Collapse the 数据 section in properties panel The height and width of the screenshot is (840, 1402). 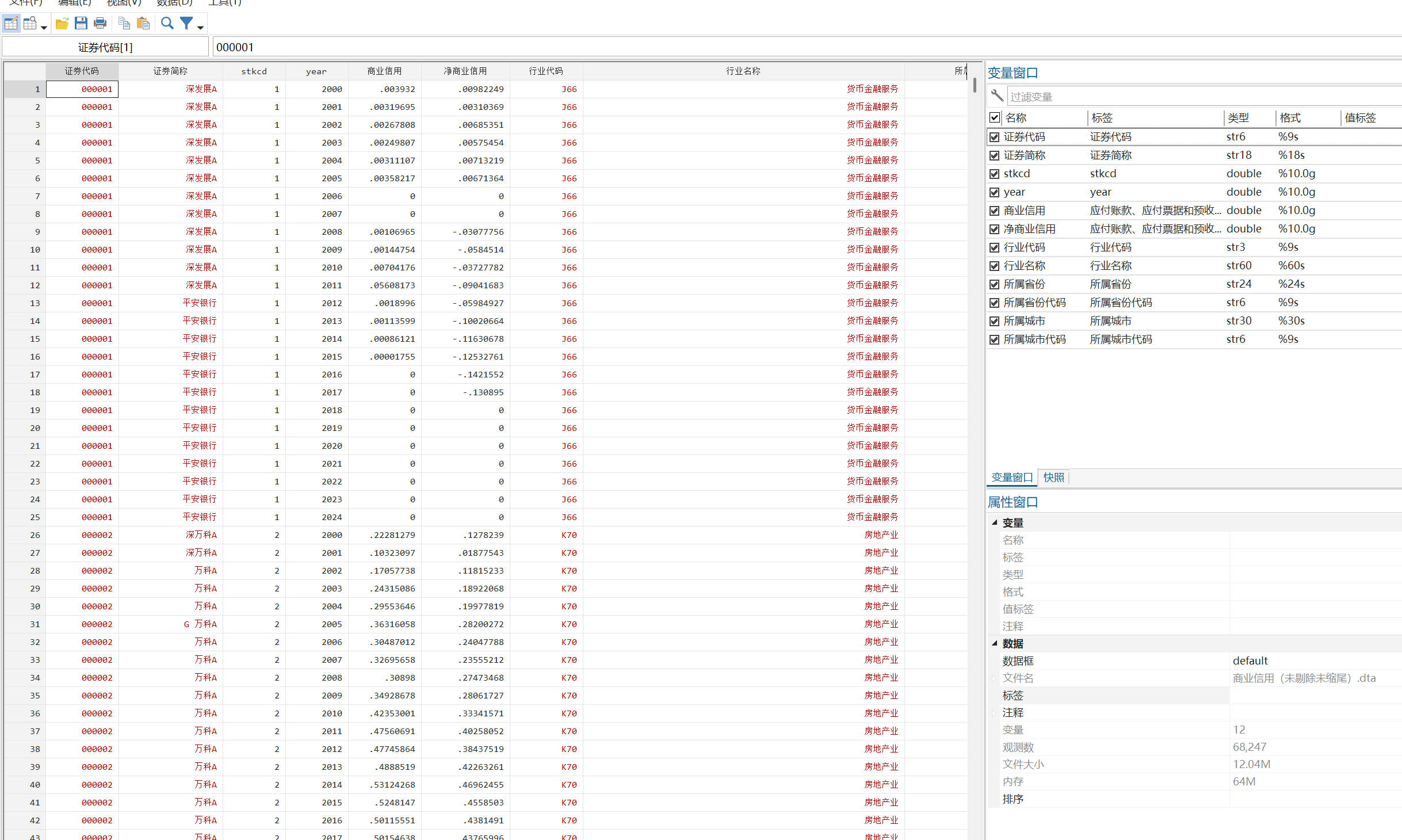pyautogui.click(x=994, y=643)
